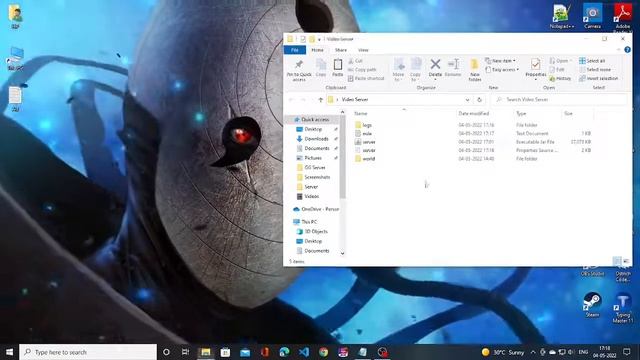
Task: Click the Search Video Server field
Action: (x=559, y=100)
